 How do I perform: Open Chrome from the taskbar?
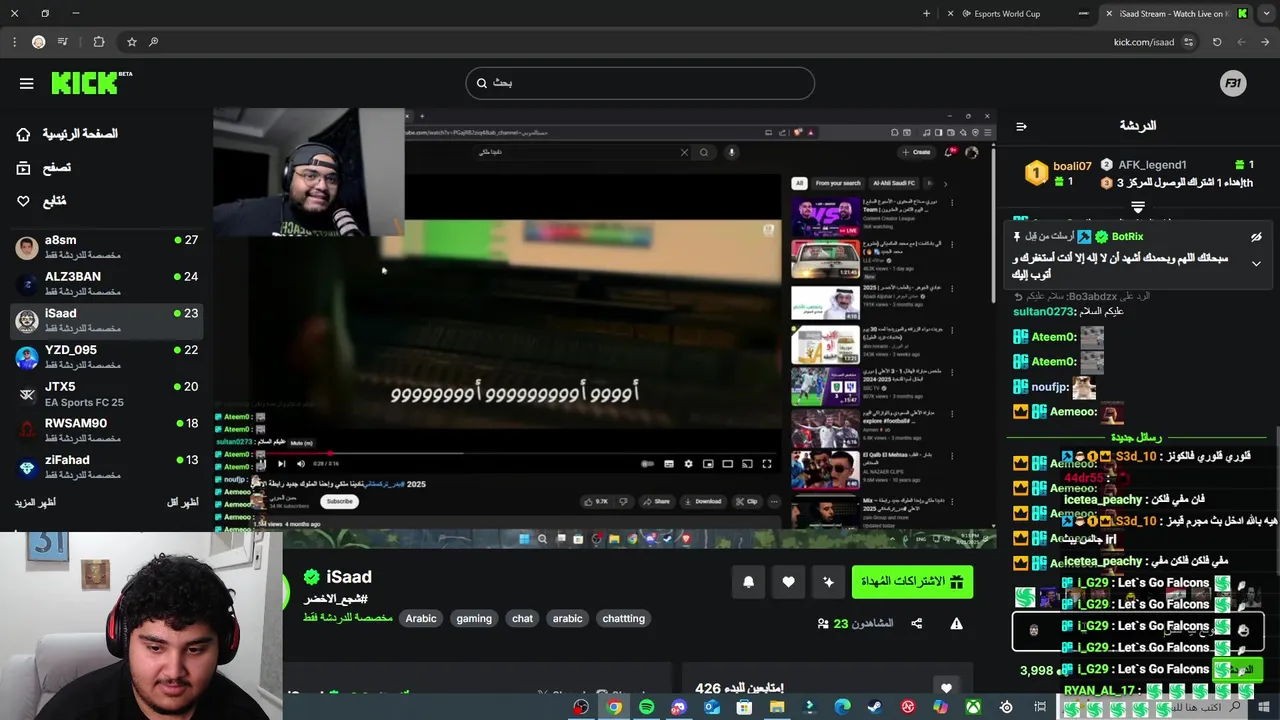614,707
